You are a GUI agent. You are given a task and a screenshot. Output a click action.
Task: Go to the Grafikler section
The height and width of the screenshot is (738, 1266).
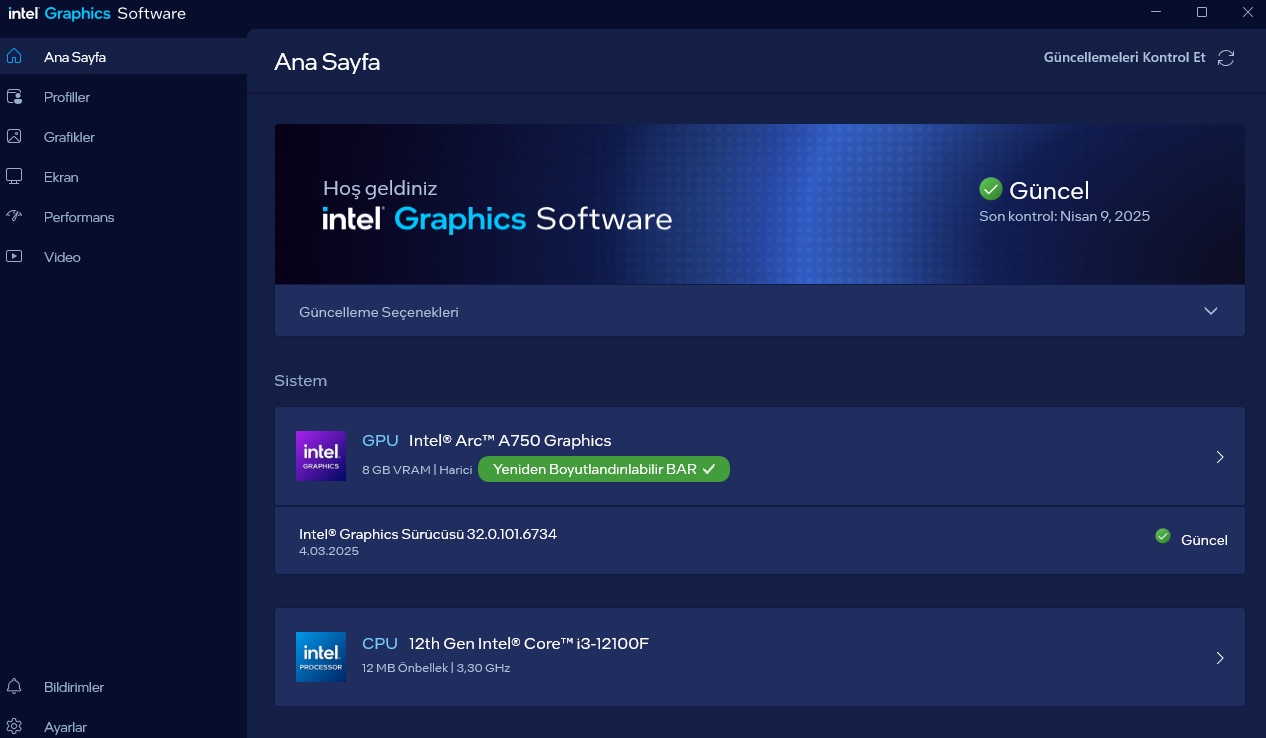click(x=123, y=137)
